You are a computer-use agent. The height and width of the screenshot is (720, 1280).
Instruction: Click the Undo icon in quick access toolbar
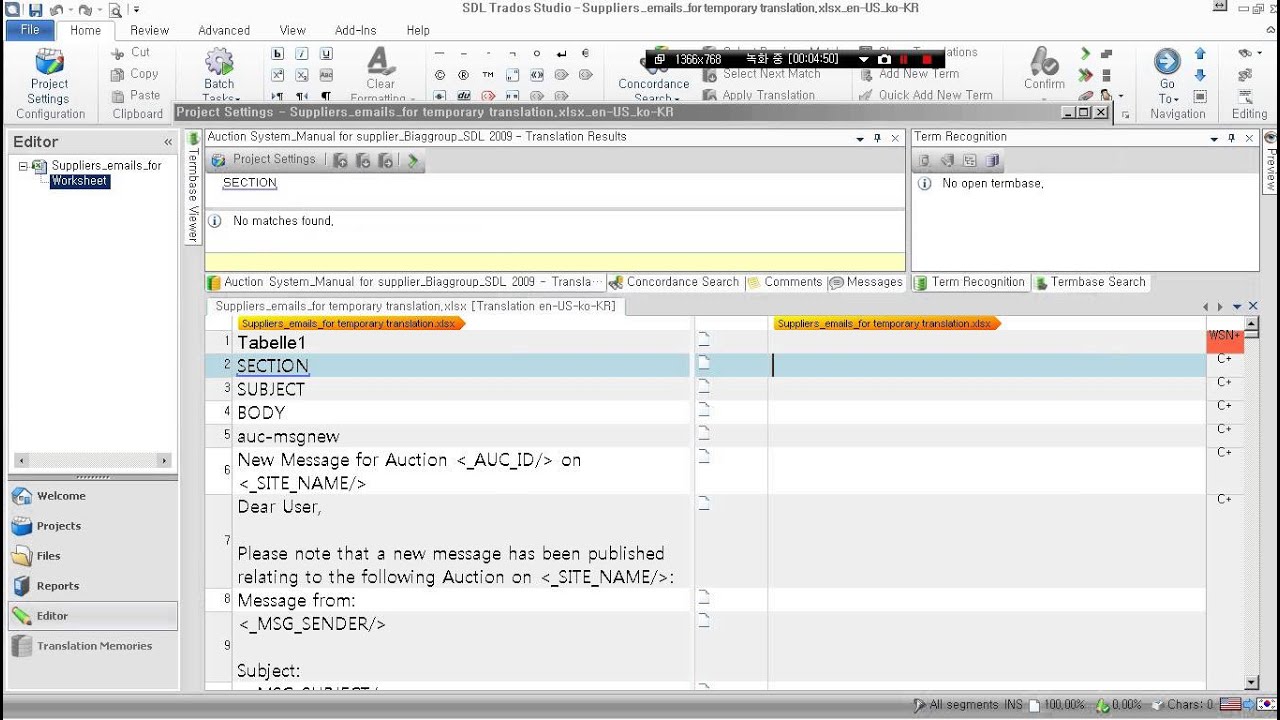point(57,10)
